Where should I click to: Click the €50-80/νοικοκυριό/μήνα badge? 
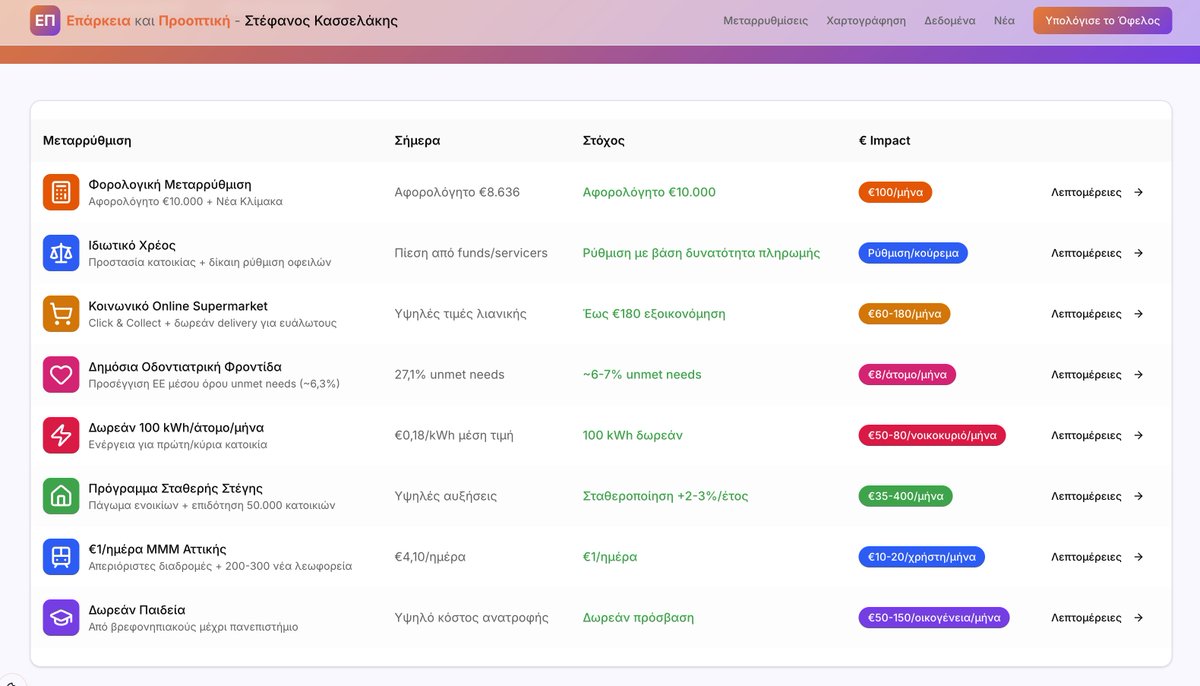932,435
